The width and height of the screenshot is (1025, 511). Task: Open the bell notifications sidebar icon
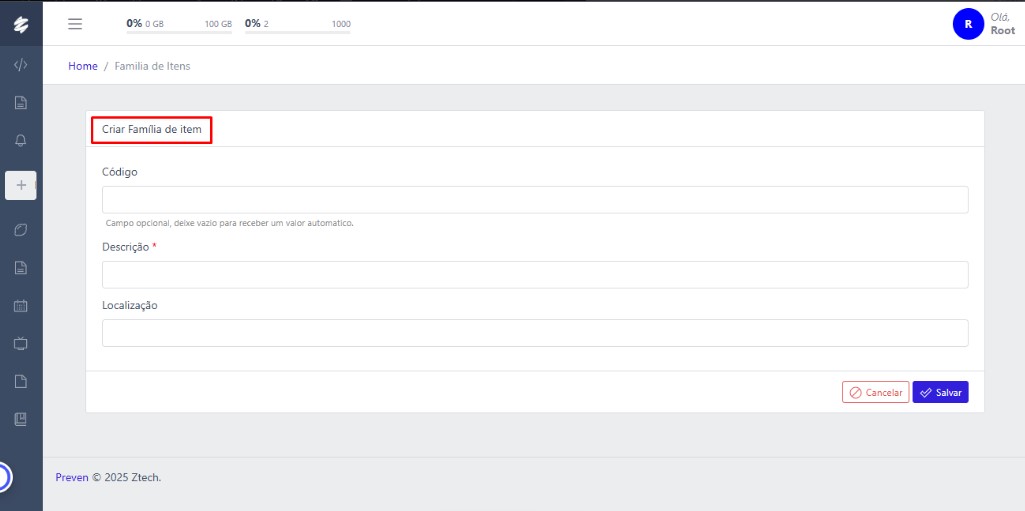pyautogui.click(x=20, y=141)
